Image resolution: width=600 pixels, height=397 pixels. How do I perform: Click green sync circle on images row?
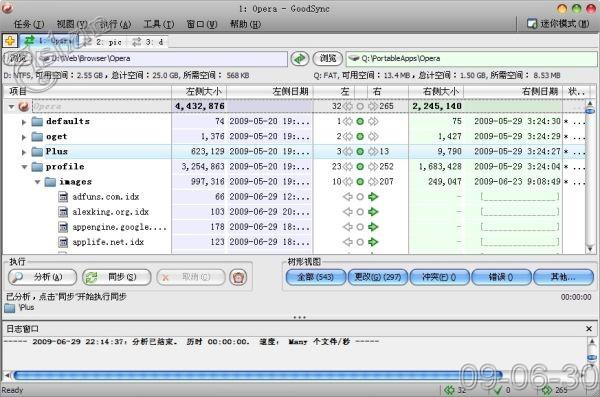point(360,181)
